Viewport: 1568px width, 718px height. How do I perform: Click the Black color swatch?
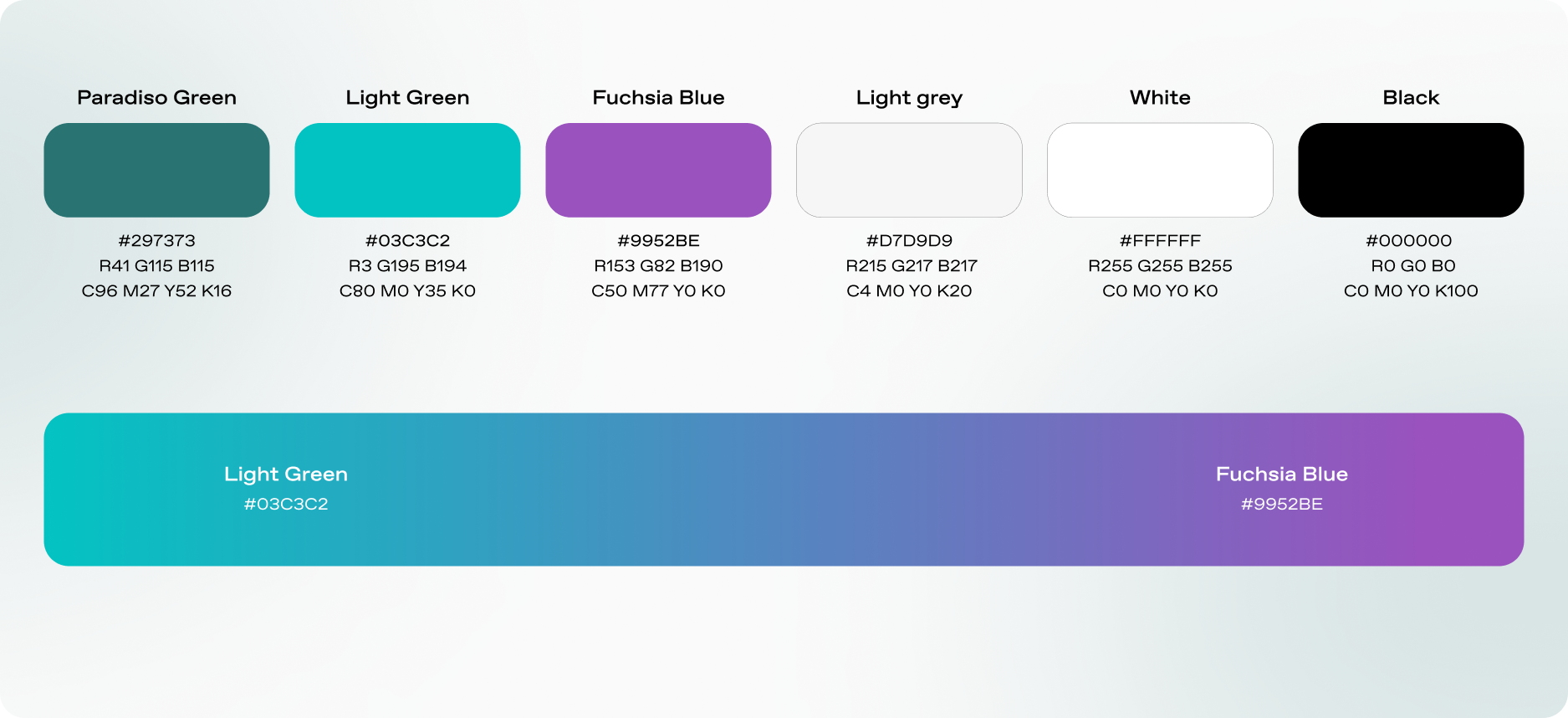pos(1411,170)
